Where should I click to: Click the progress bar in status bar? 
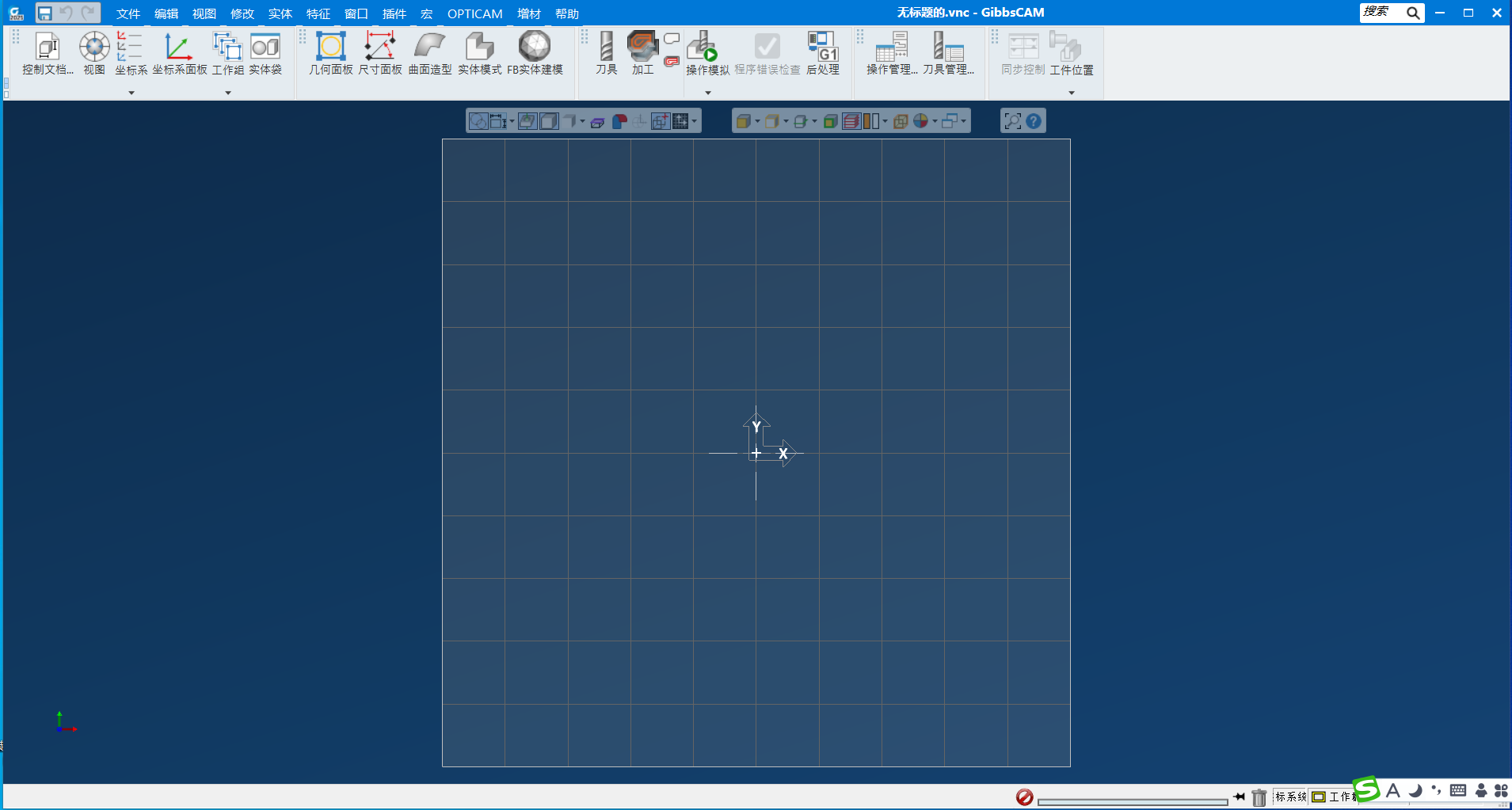(1132, 801)
